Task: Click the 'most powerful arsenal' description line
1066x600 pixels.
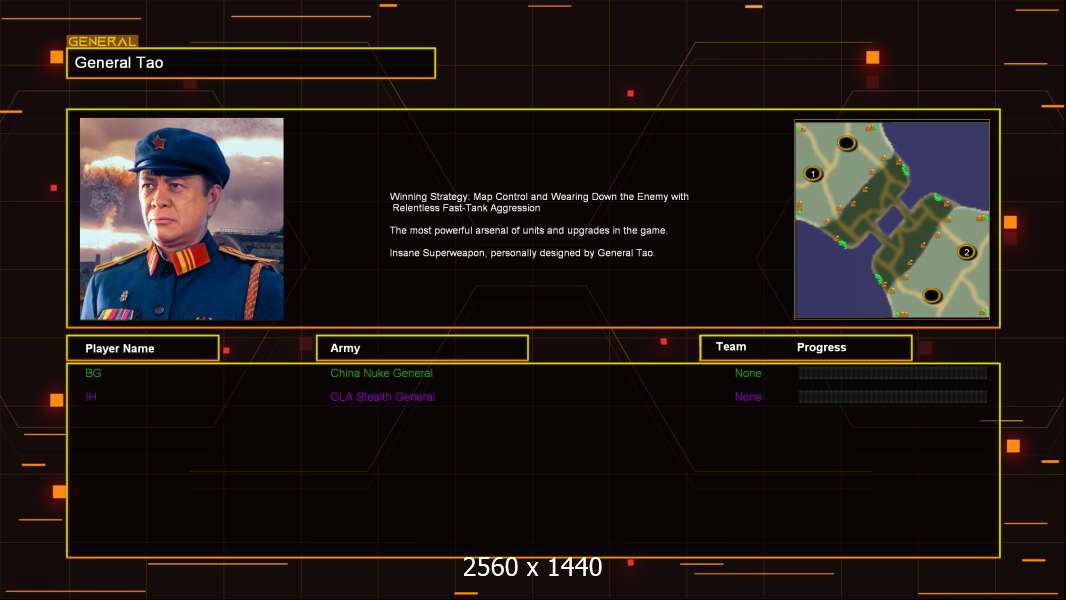Action: click(528, 230)
